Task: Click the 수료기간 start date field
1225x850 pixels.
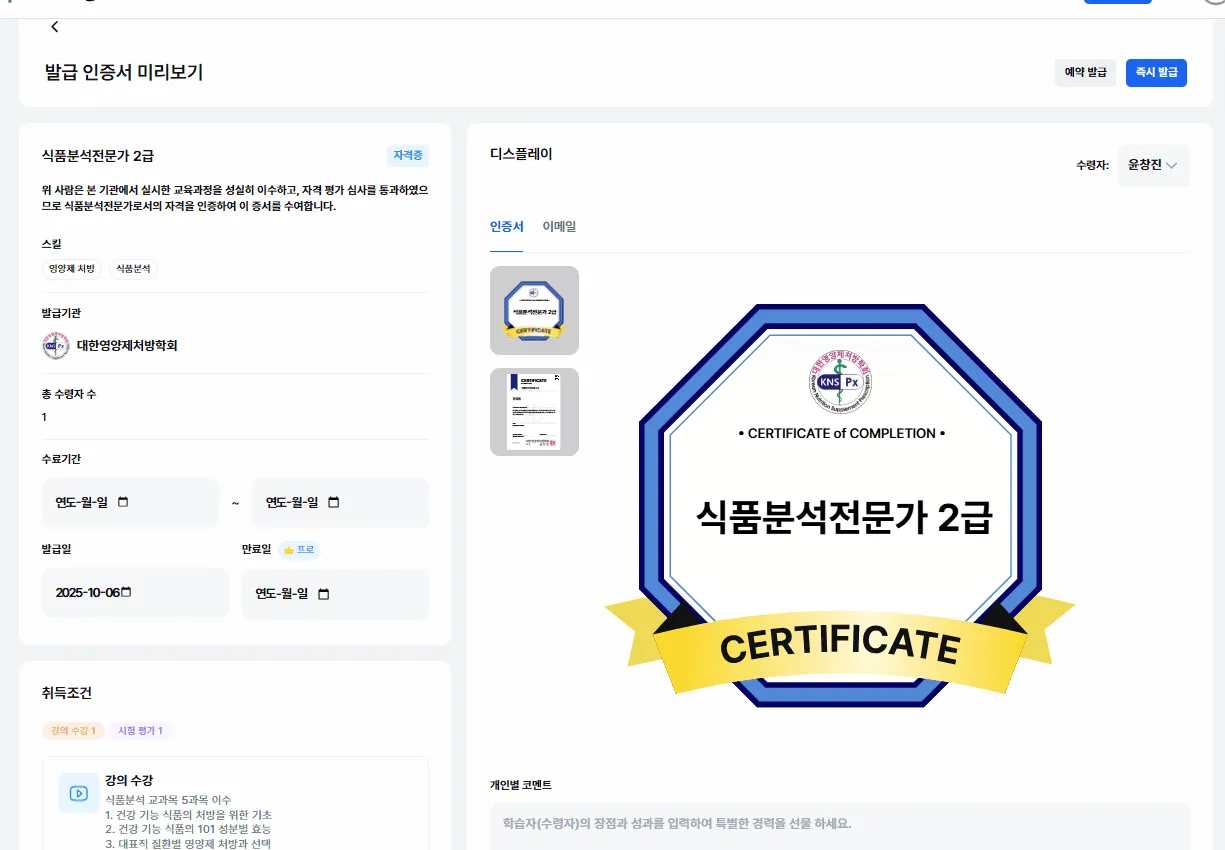Action: click(130, 503)
